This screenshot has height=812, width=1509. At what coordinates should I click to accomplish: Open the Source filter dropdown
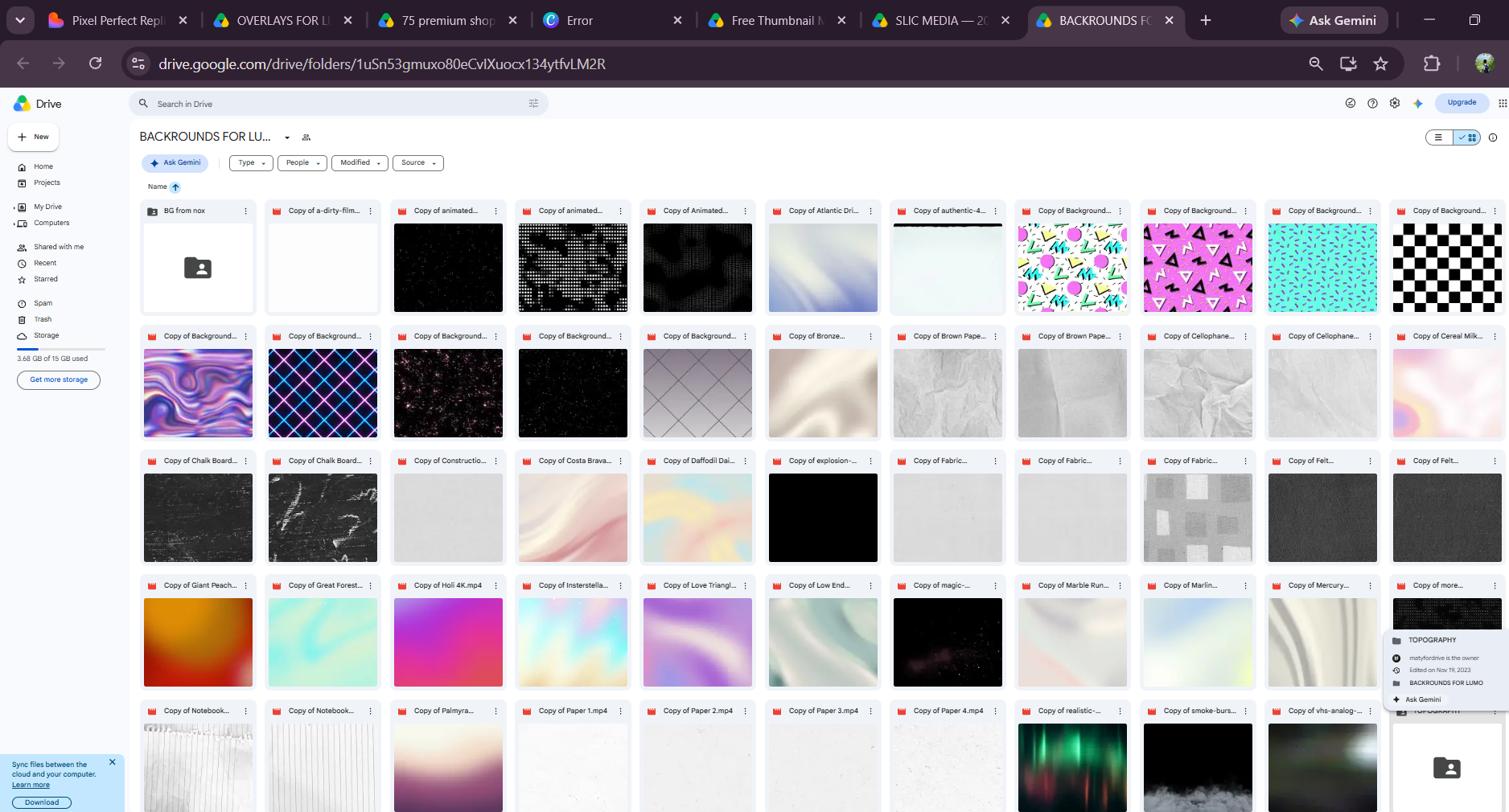(x=418, y=163)
